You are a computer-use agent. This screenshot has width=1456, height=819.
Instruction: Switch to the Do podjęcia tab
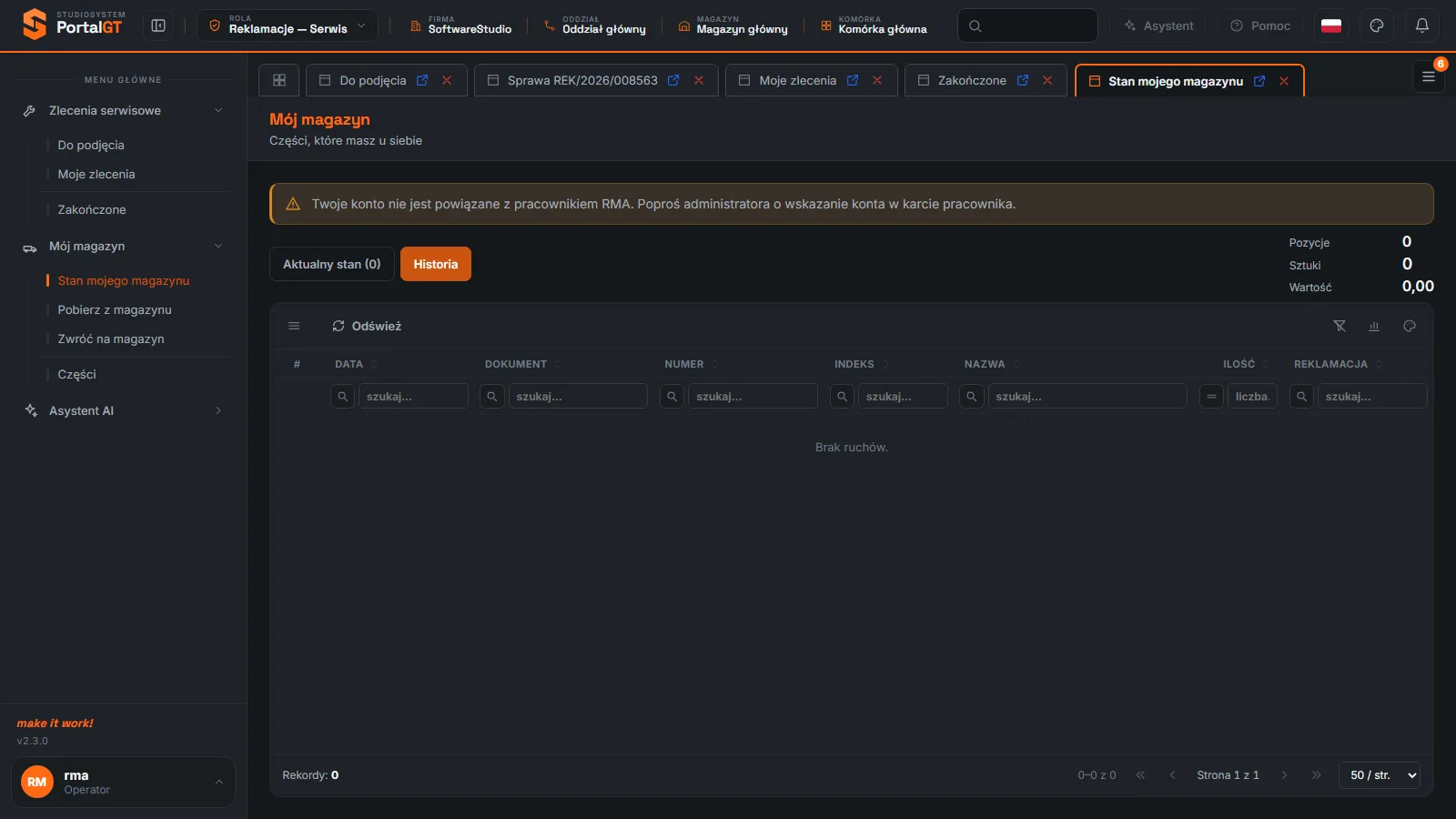[x=373, y=80]
